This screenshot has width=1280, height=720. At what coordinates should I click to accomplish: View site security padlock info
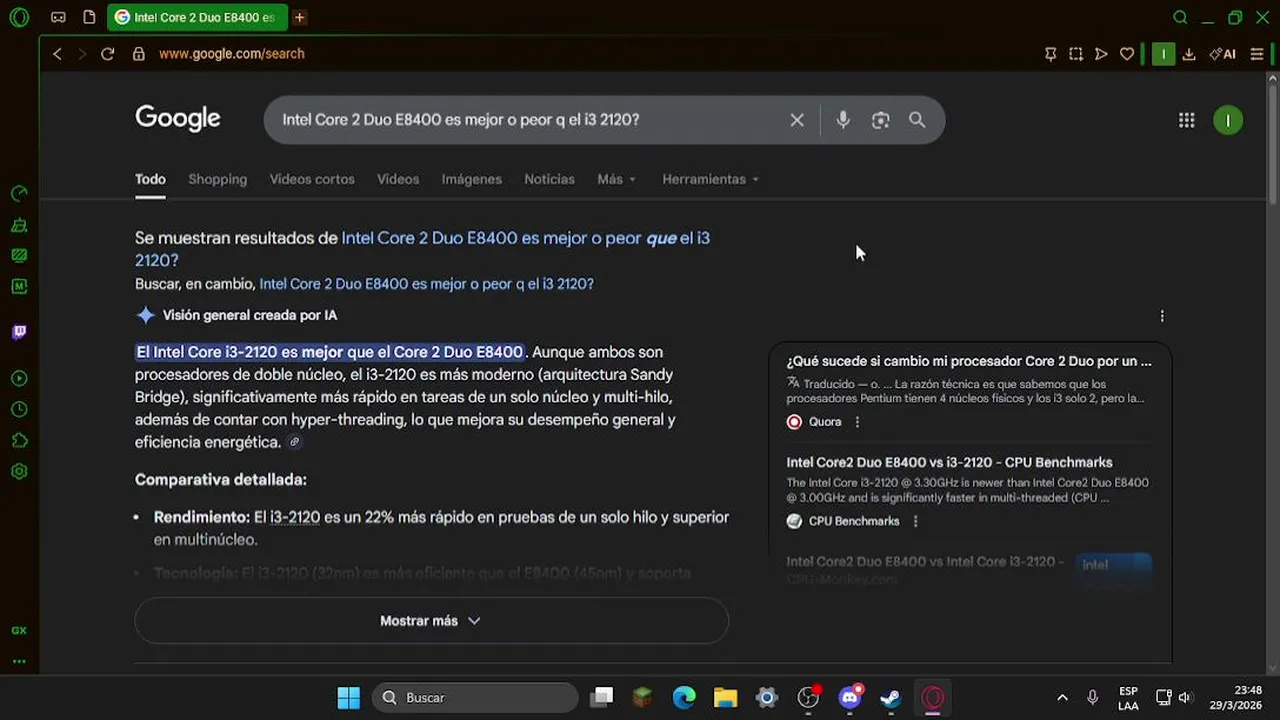pos(139,54)
